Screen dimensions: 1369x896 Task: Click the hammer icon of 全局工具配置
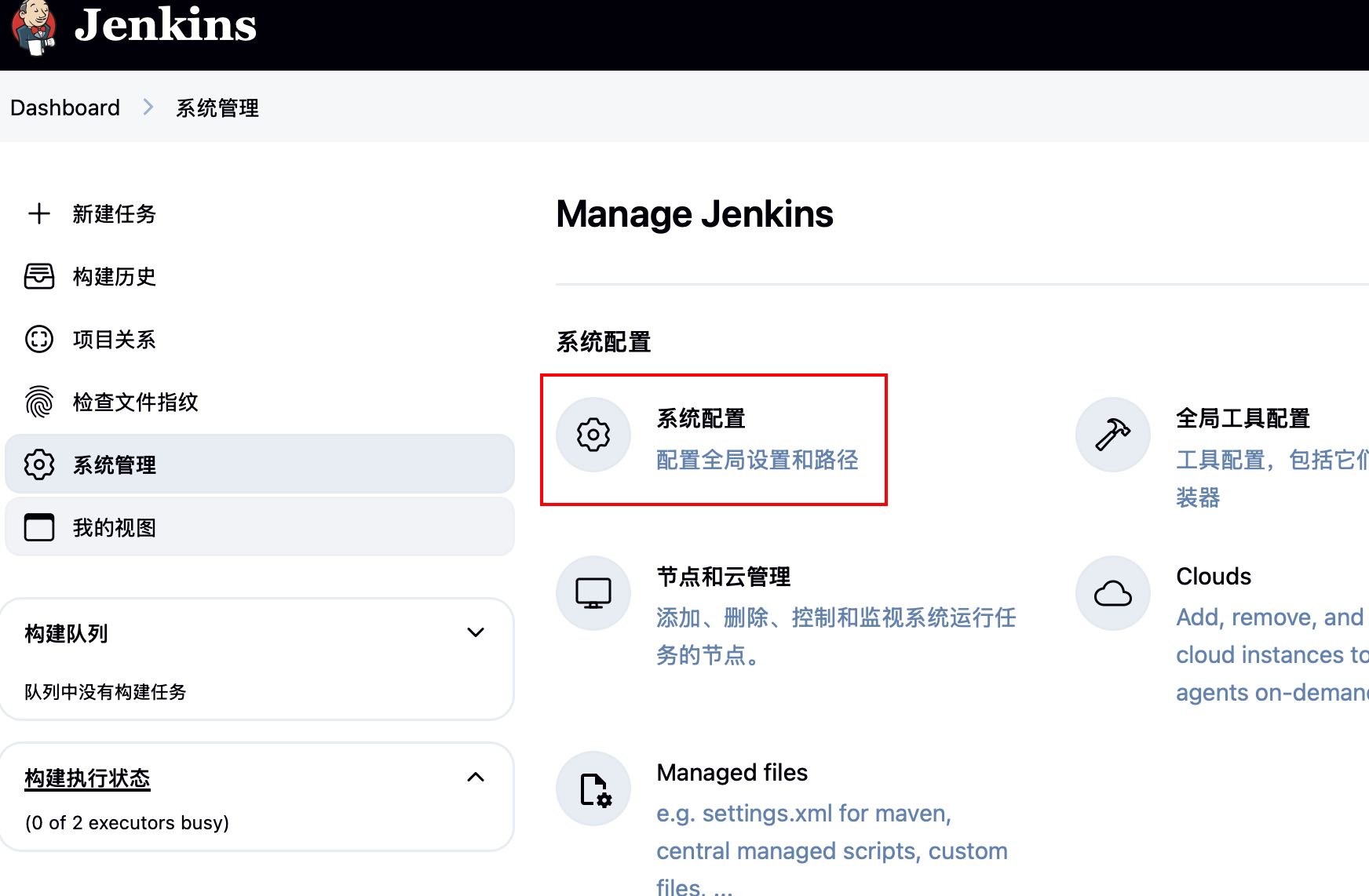[1113, 435]
